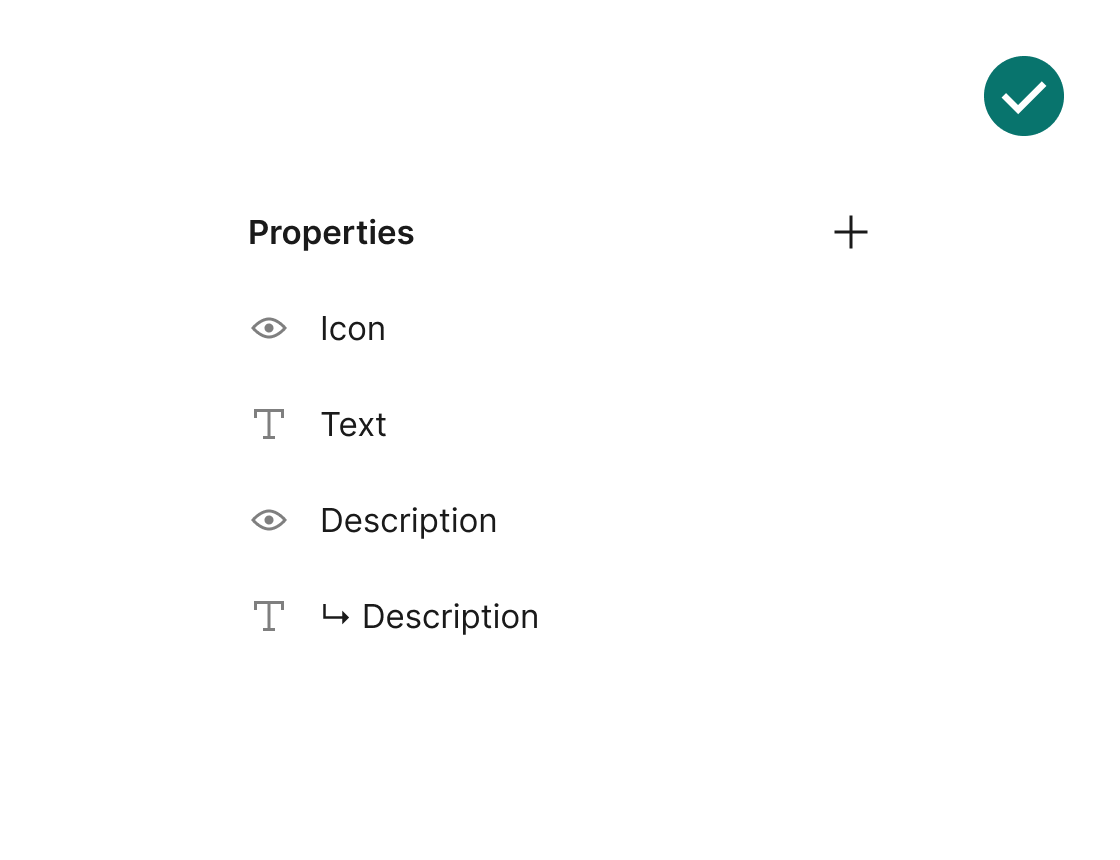The image size is (1120, 860).
Task: Choose the Icon row in the Properties list
Action: (x=352, y=328)
